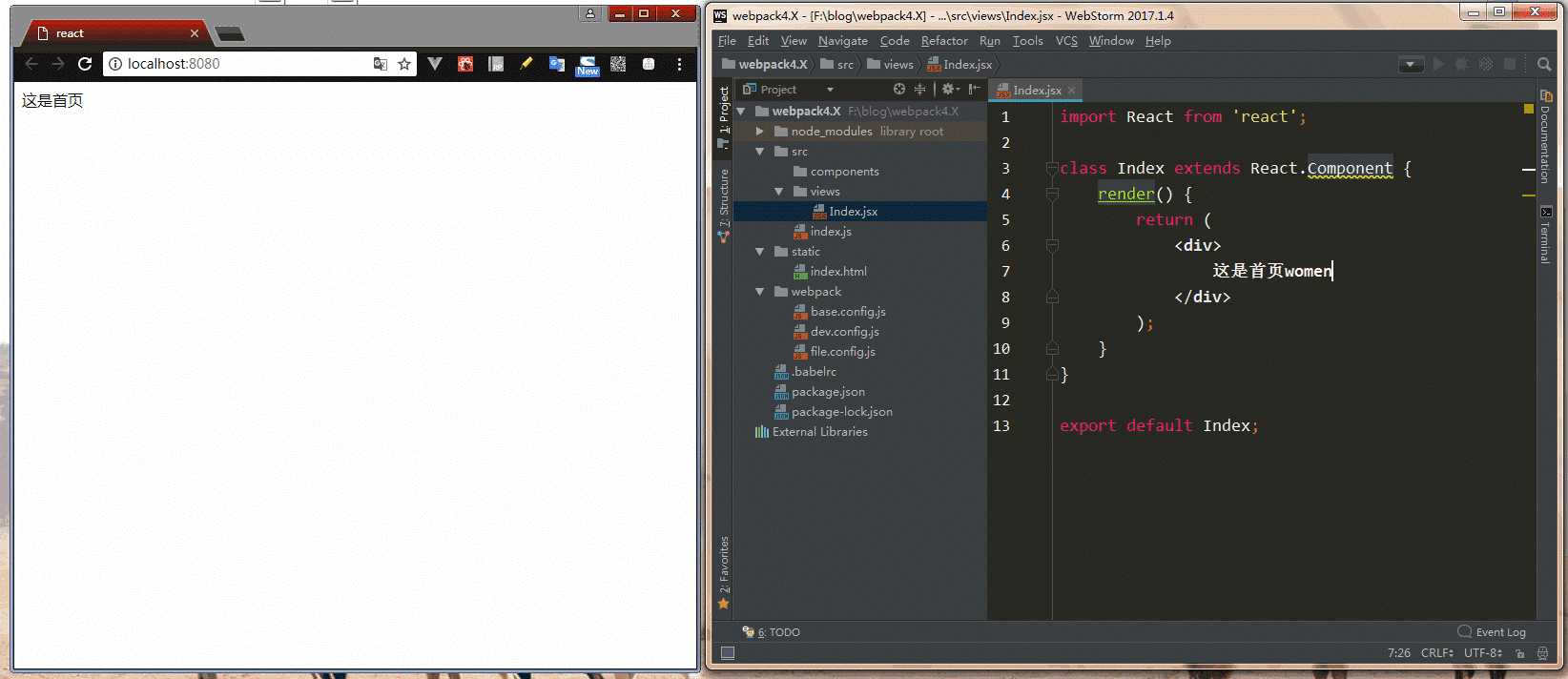This screenshot has width=1568, height=679.
Task: Collapse the webpack folder arrow
Action: (x=760, y=292)
